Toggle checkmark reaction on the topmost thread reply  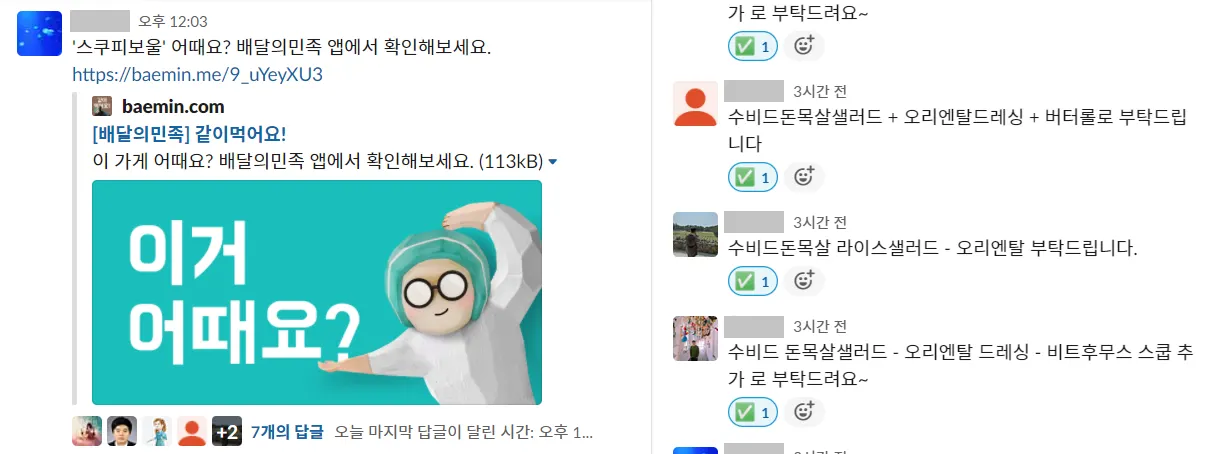pos(752,46)
